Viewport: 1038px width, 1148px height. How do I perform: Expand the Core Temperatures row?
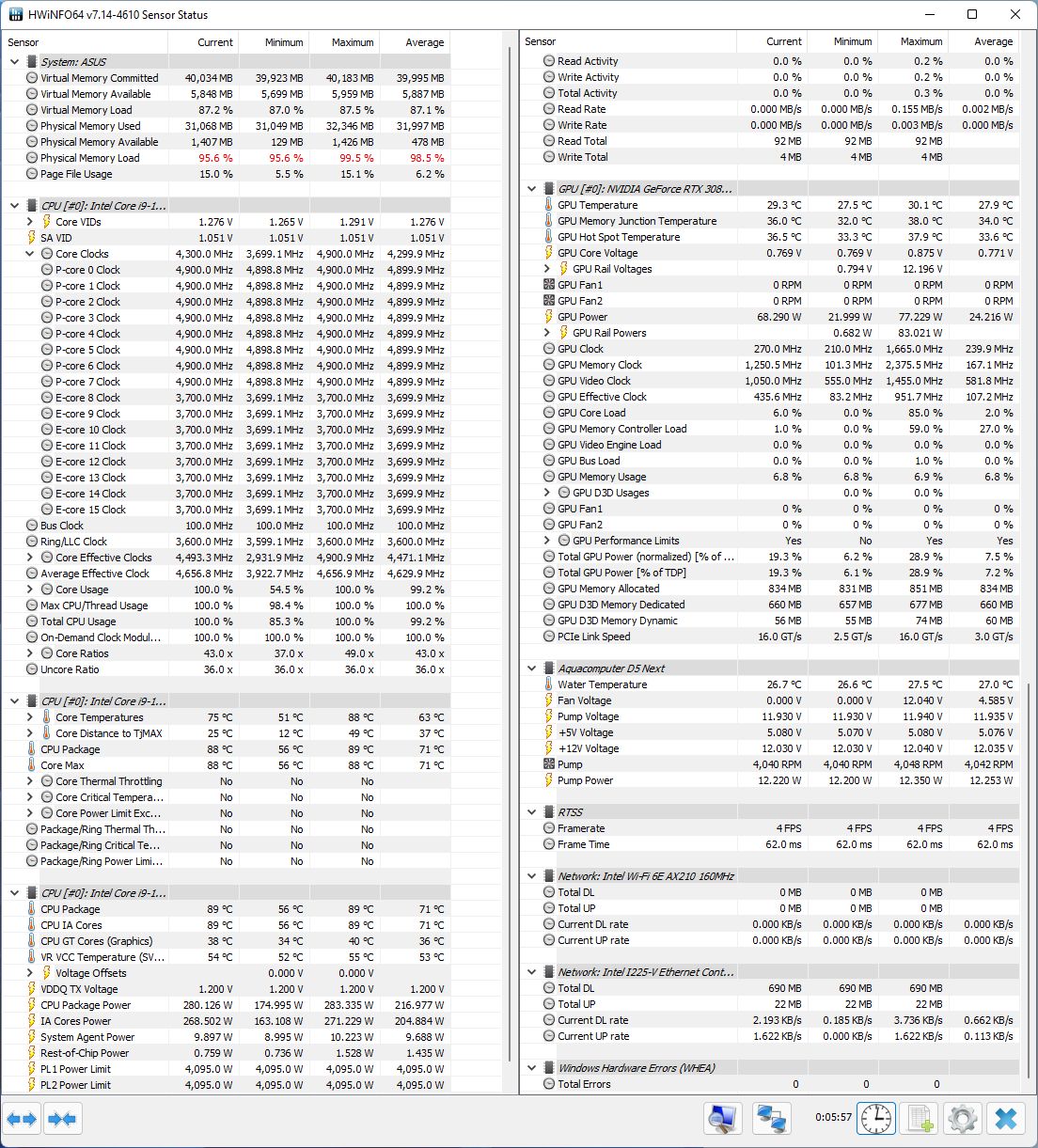[30, 717]
